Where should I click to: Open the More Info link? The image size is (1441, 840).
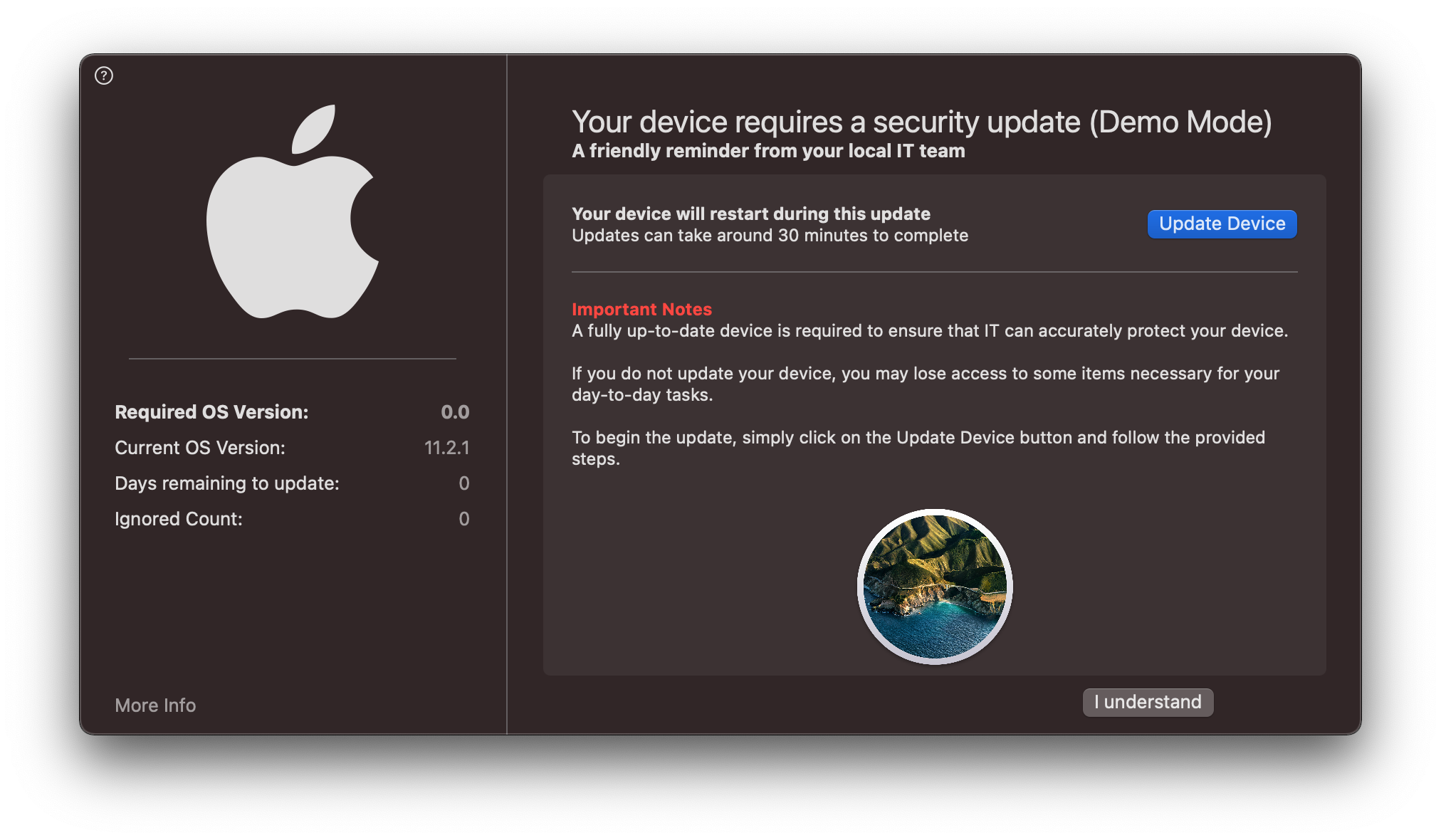[x=155, y=705]
